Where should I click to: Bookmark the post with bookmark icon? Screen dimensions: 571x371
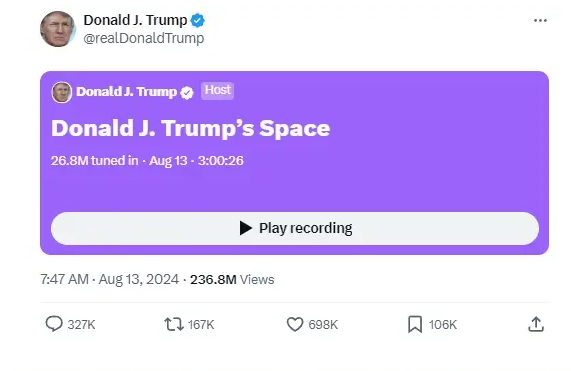(x=415, y=324)
